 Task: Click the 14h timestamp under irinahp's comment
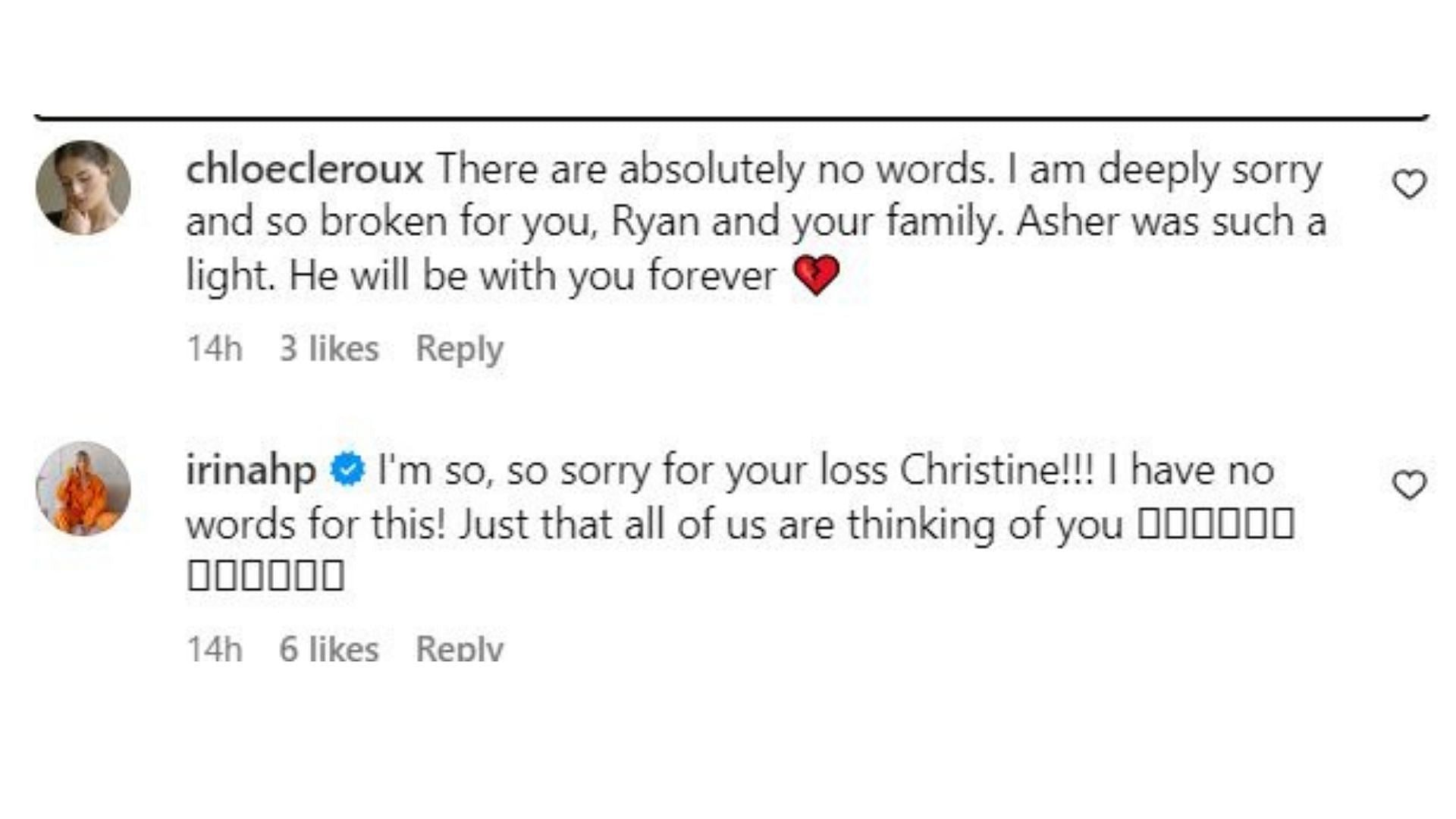point(215,648)
